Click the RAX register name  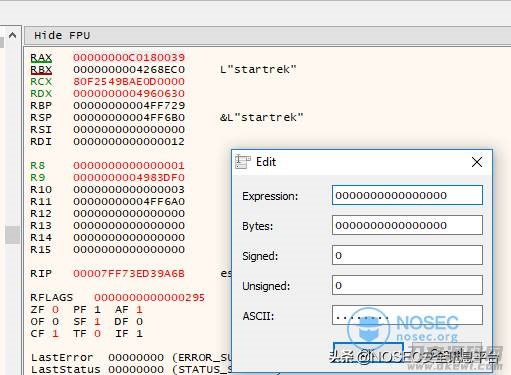(41, 57)
